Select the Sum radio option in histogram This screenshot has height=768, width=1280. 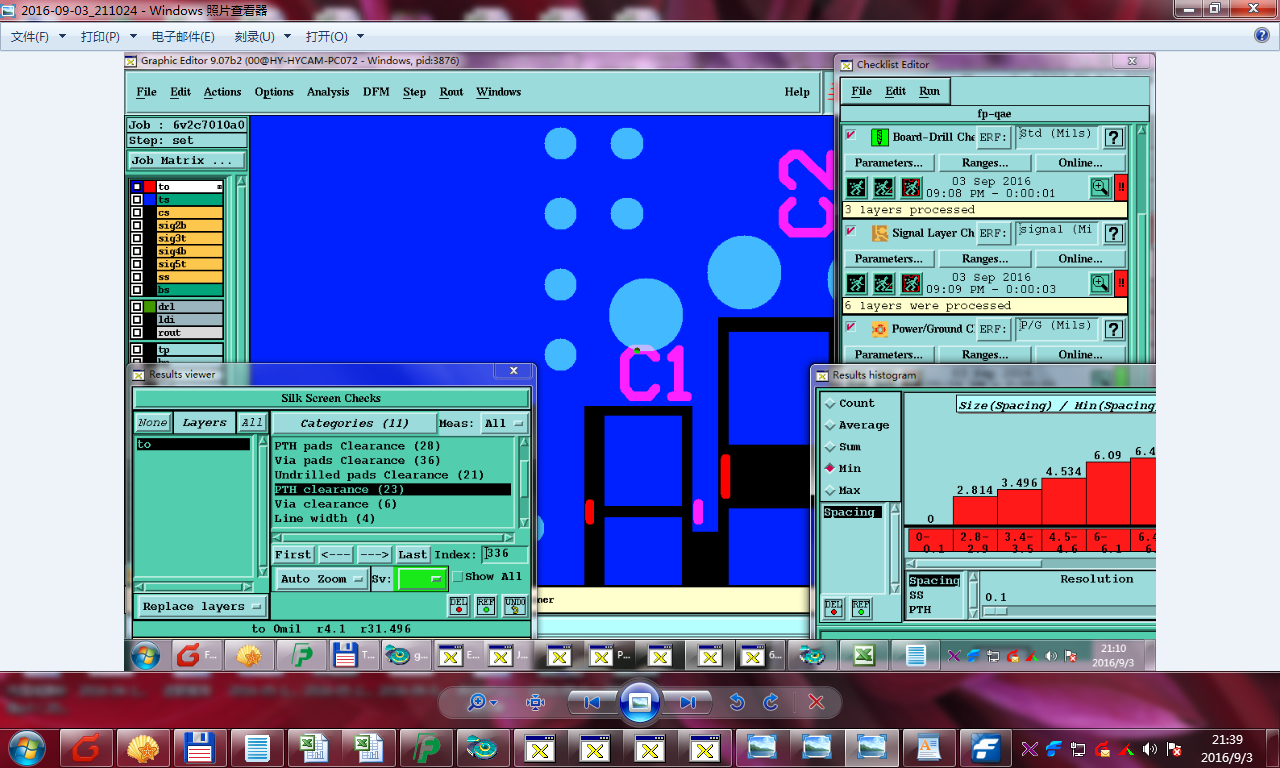pyautogui.click(x=830, y=447)
